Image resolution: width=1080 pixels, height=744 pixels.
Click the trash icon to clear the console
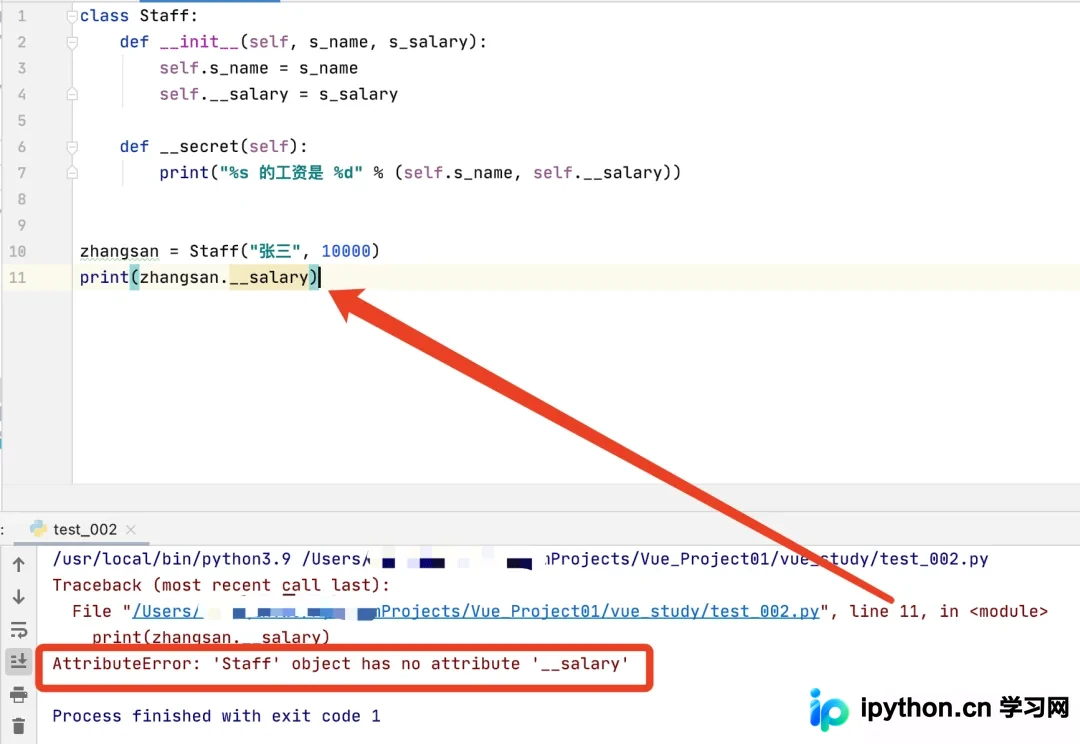[x=19, y=725]
